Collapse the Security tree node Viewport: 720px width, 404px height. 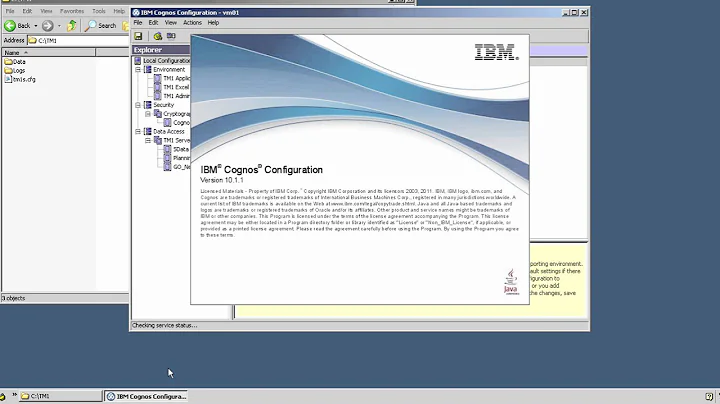tap(138, 105)
